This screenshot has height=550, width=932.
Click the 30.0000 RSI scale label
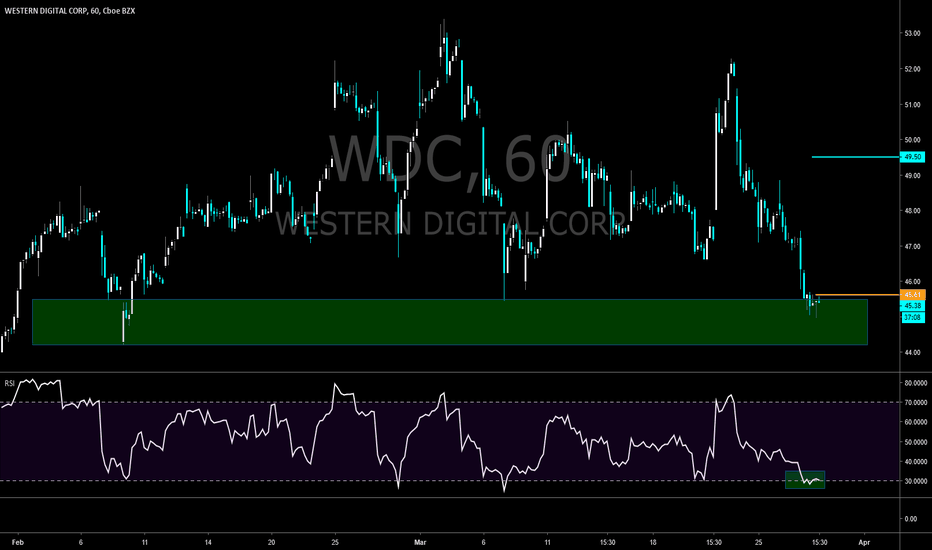[x=915, y=481]
